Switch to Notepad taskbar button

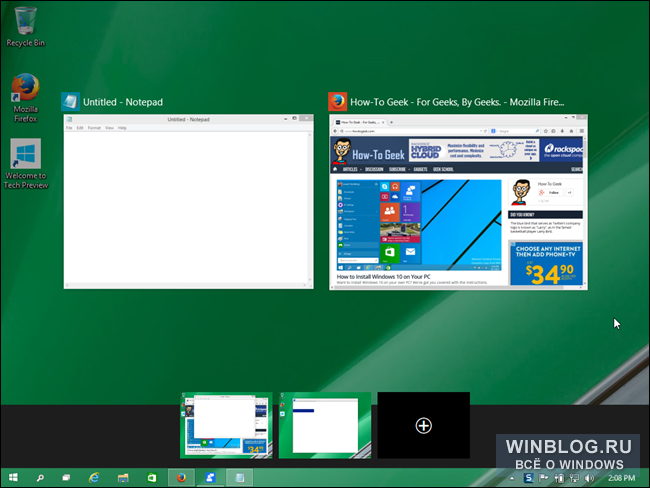coord(239,478)
